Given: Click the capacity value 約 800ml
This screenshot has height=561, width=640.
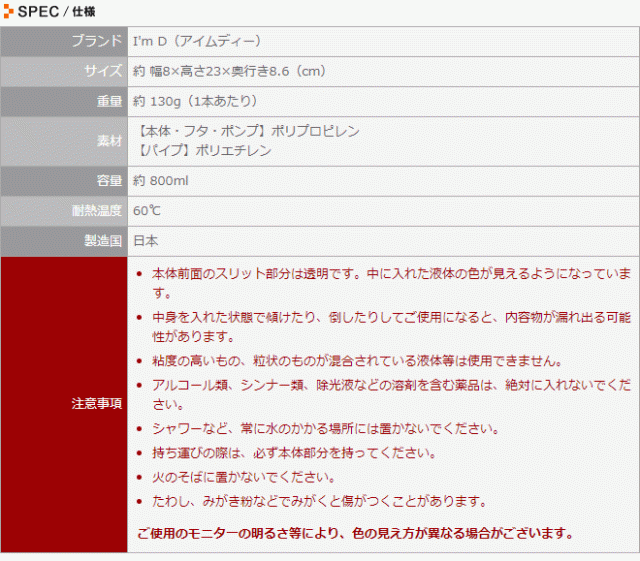Looking at the screenshot, I should click(x=161, y=181).
